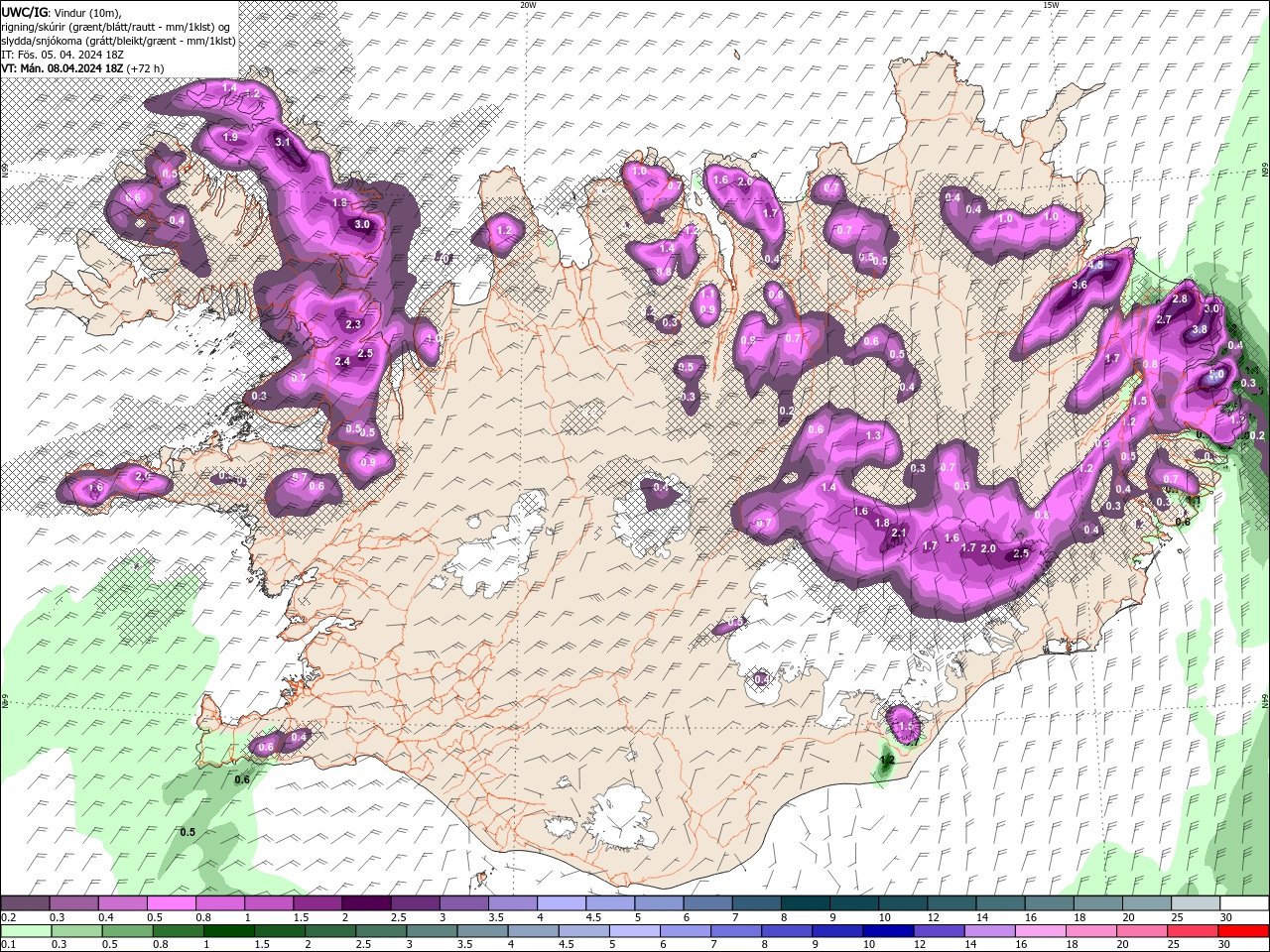This screenshot has width=1270, height=952.
Task: Click the palest green first swatch in the rain legend
Action: (x=26, y=931)
